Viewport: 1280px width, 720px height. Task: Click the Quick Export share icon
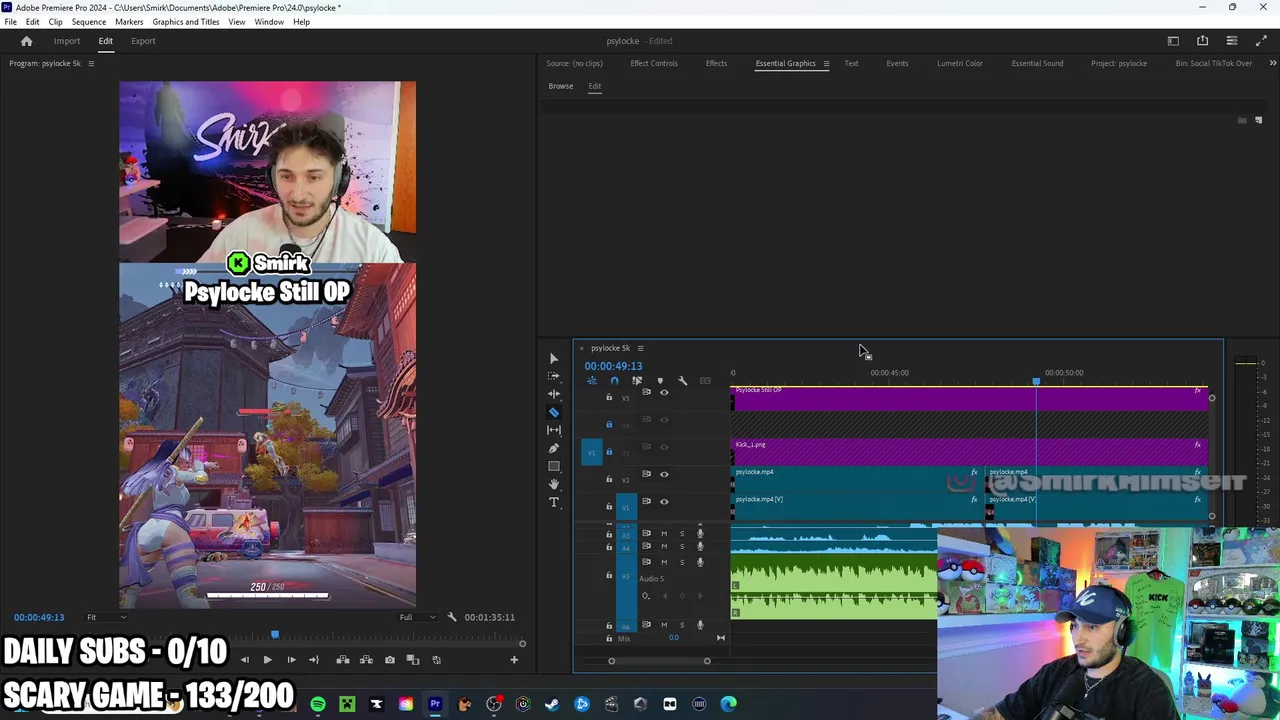(x=1202, y=41)
